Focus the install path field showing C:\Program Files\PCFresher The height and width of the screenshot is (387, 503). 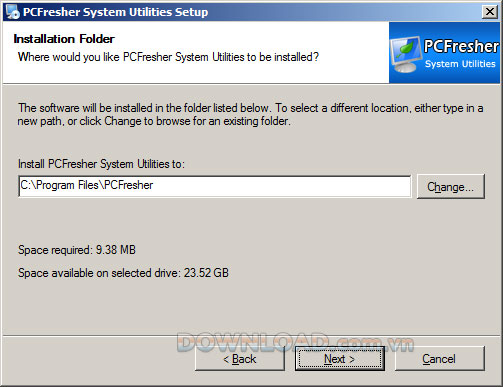[x=215, y=186]
